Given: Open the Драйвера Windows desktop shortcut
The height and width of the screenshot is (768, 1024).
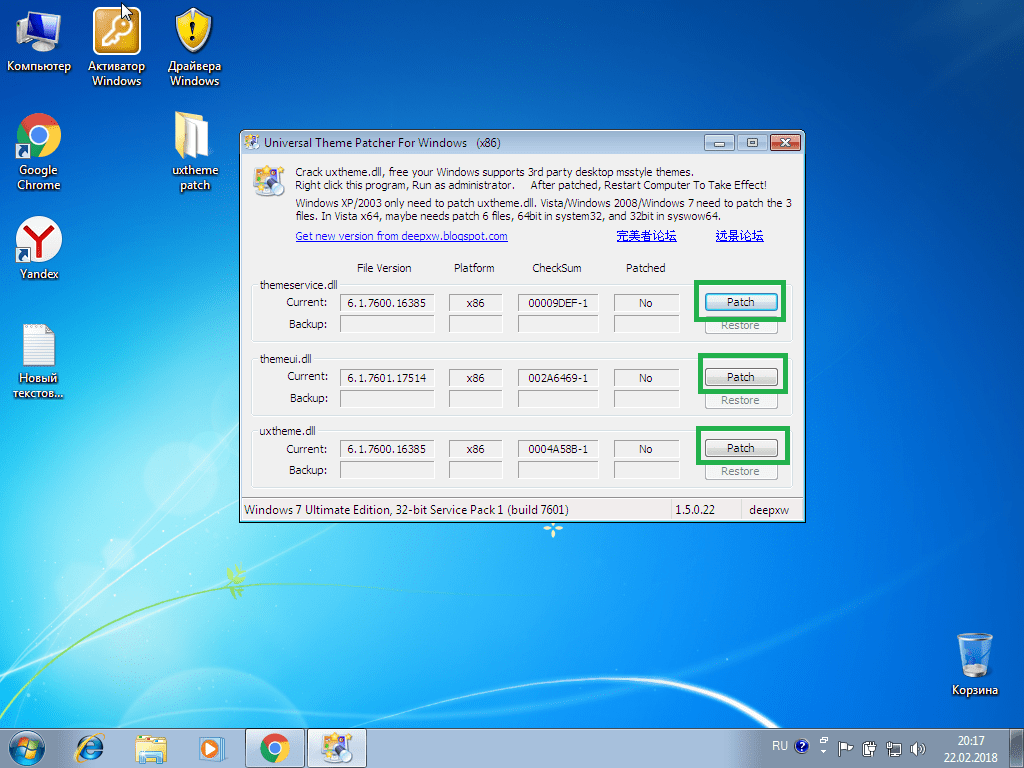Looking at the screenshot, I should click(x=193, y=32).
